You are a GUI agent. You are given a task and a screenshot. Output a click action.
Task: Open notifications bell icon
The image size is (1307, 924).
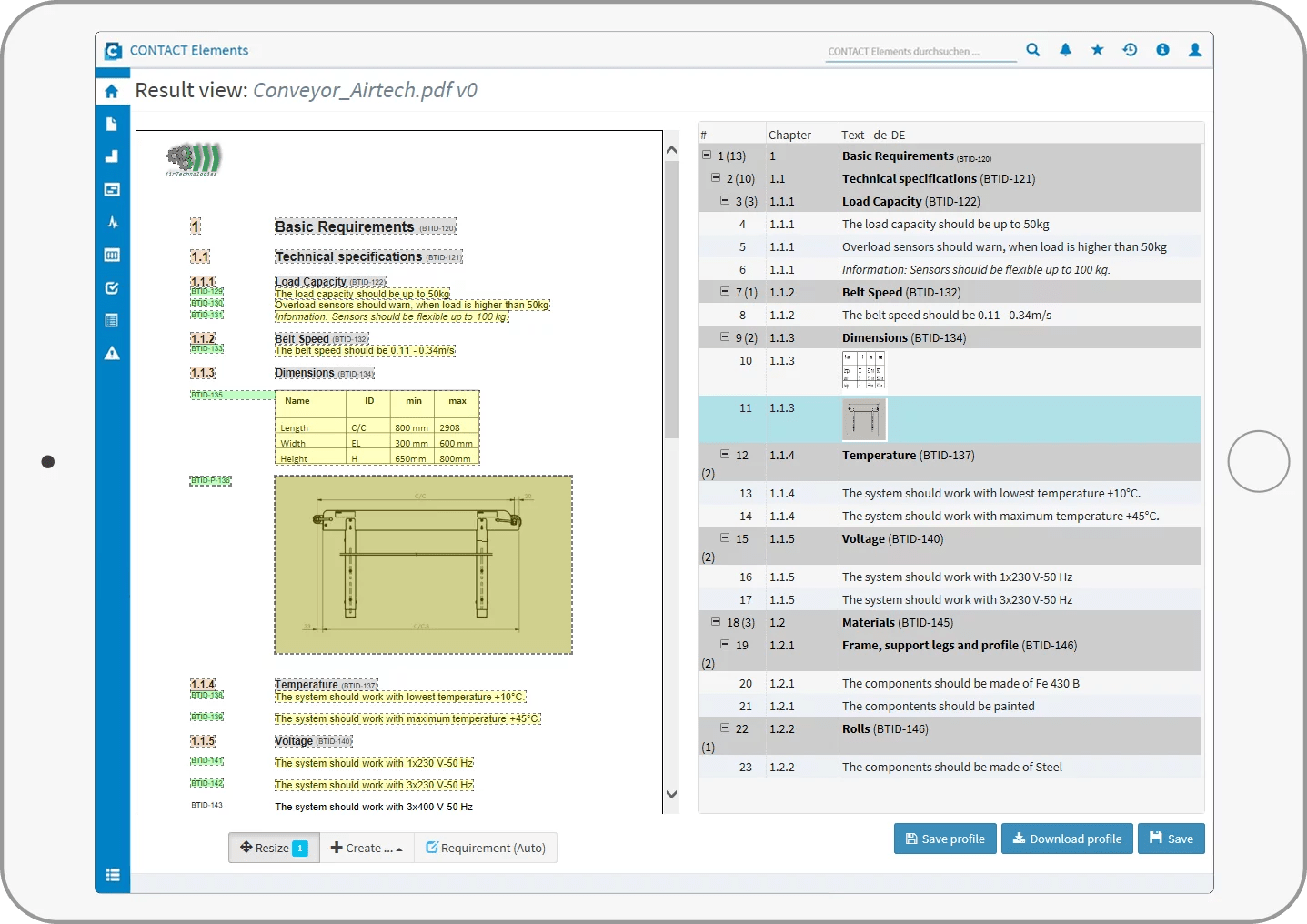tap(1065, 50)
